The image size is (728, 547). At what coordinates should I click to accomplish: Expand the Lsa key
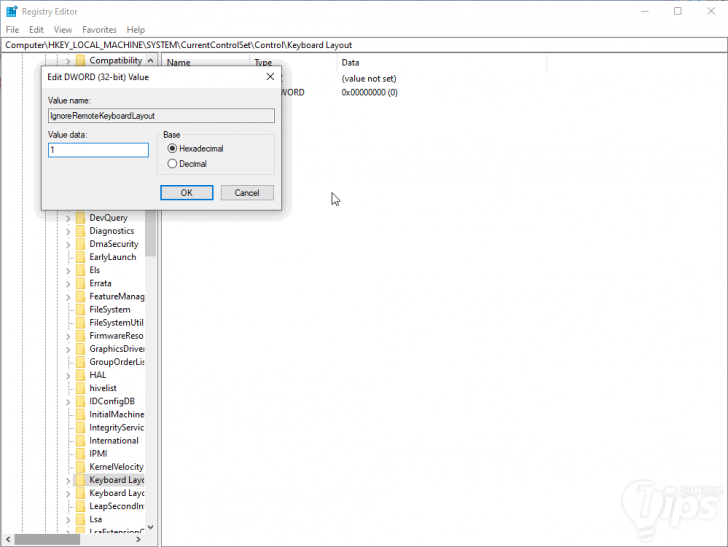click(x=68, y=520)
